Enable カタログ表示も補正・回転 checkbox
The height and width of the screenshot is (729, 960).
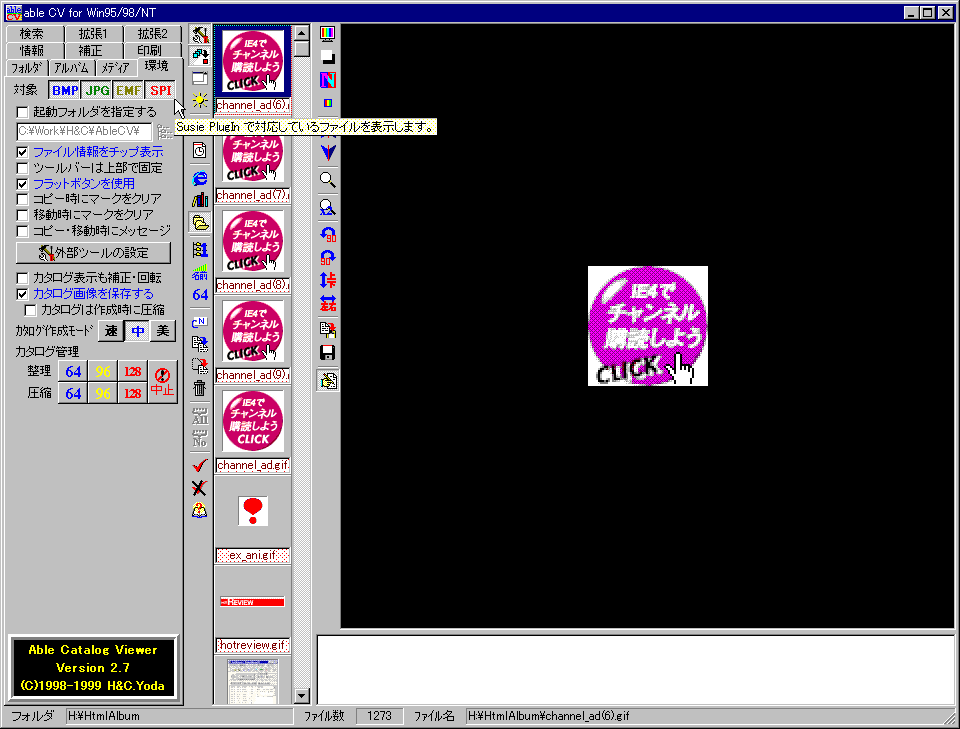23,278
